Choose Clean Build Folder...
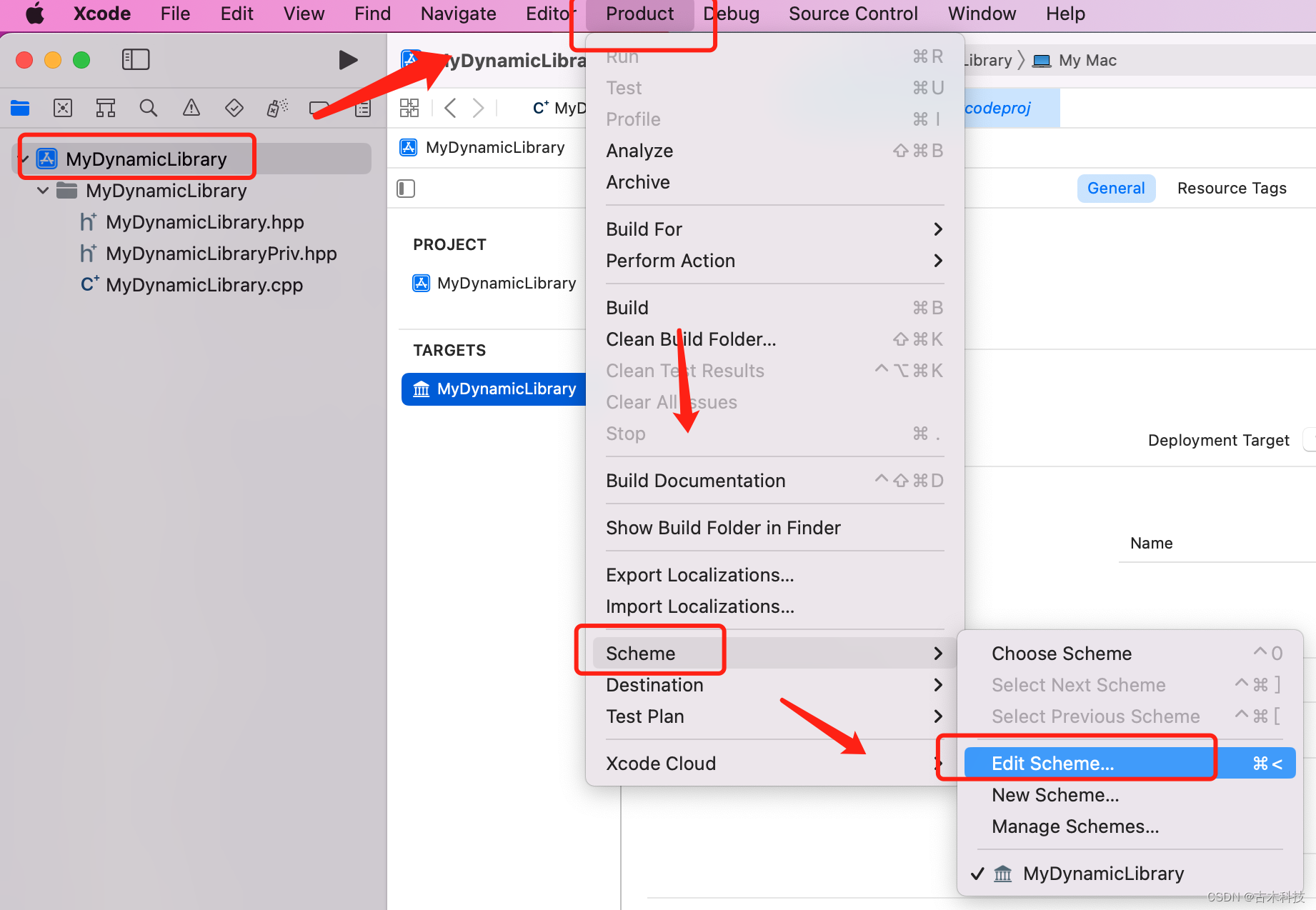Viewport: 1316px width, 910px height. [775, 339]
